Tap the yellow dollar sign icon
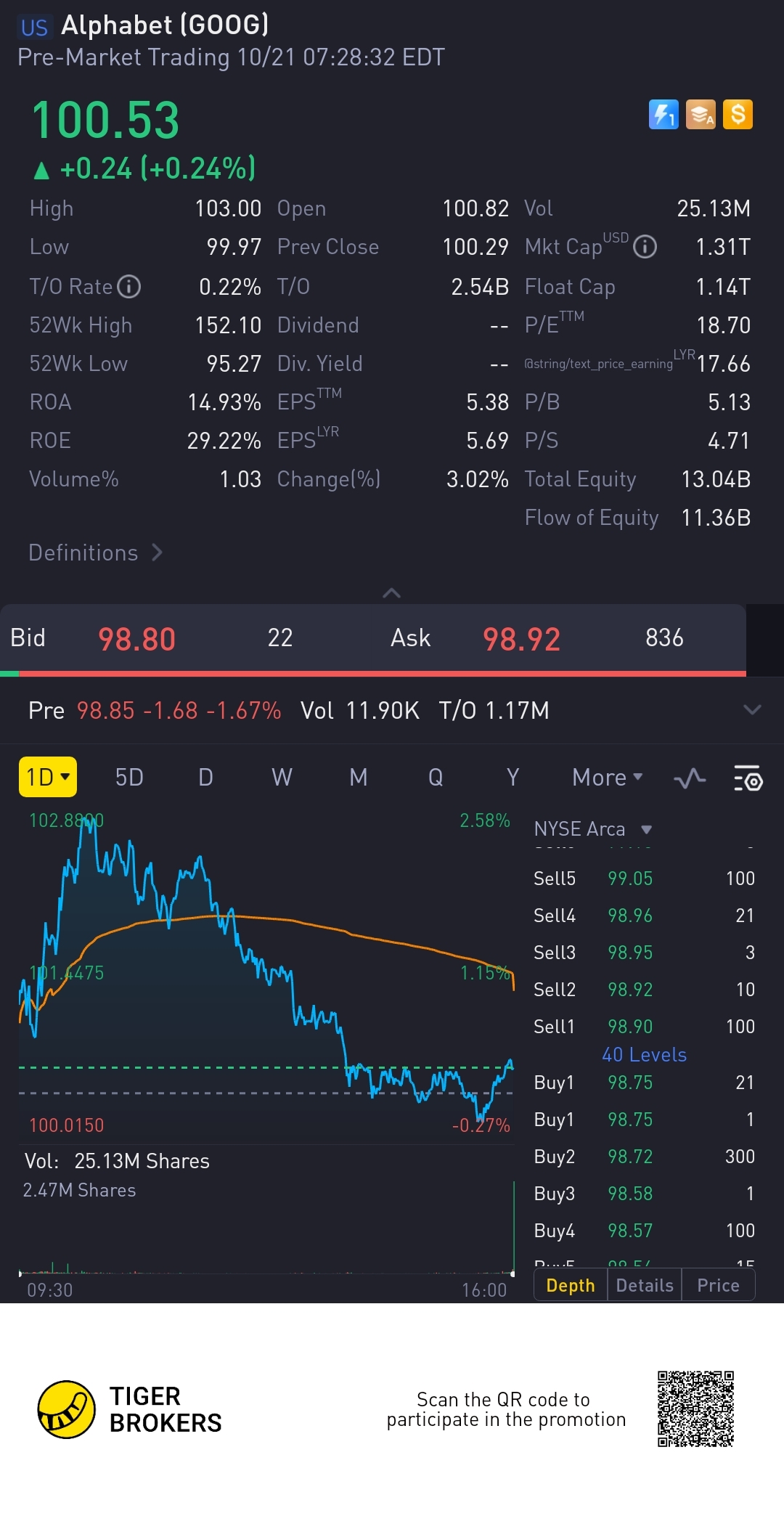 click(x=738, y=115)
